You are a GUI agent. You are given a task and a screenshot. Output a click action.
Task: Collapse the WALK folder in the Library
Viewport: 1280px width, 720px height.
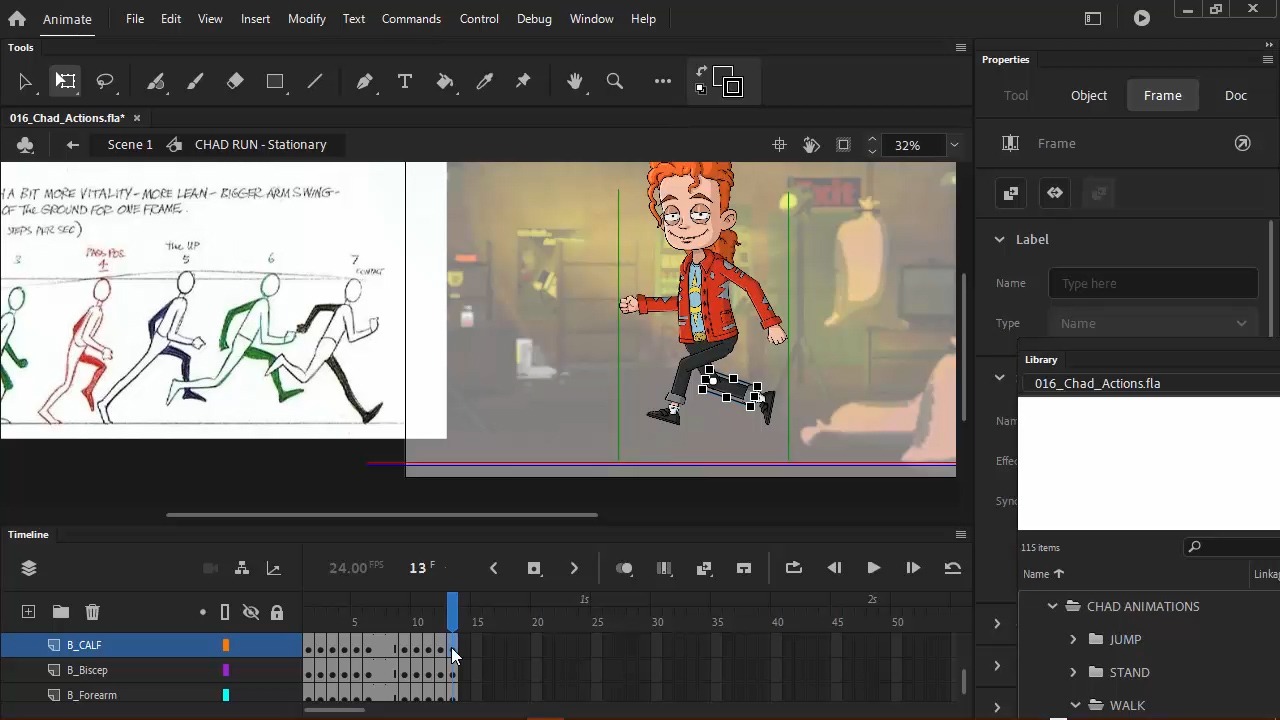[1075, 705]
